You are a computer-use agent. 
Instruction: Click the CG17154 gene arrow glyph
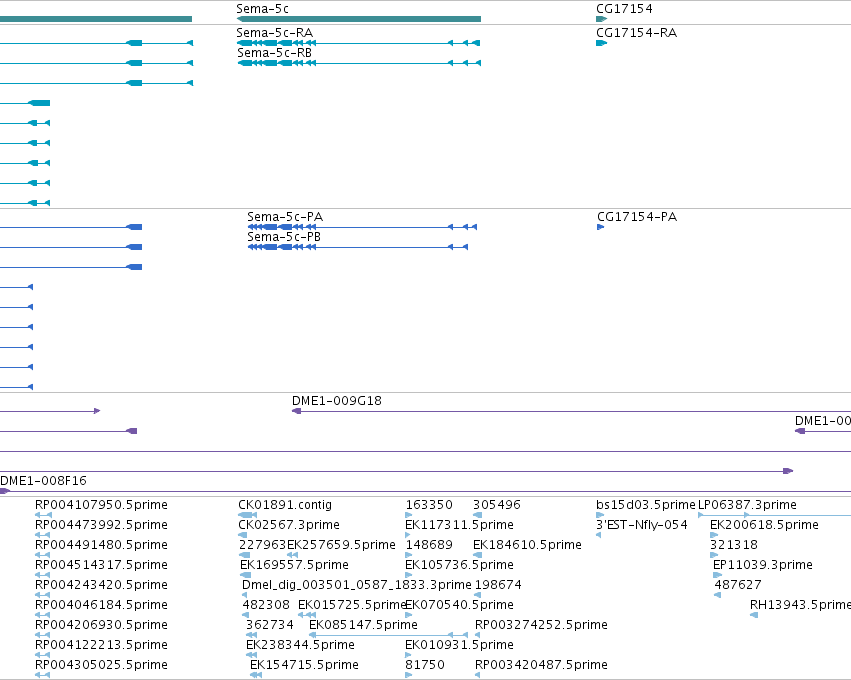[601, 19]
